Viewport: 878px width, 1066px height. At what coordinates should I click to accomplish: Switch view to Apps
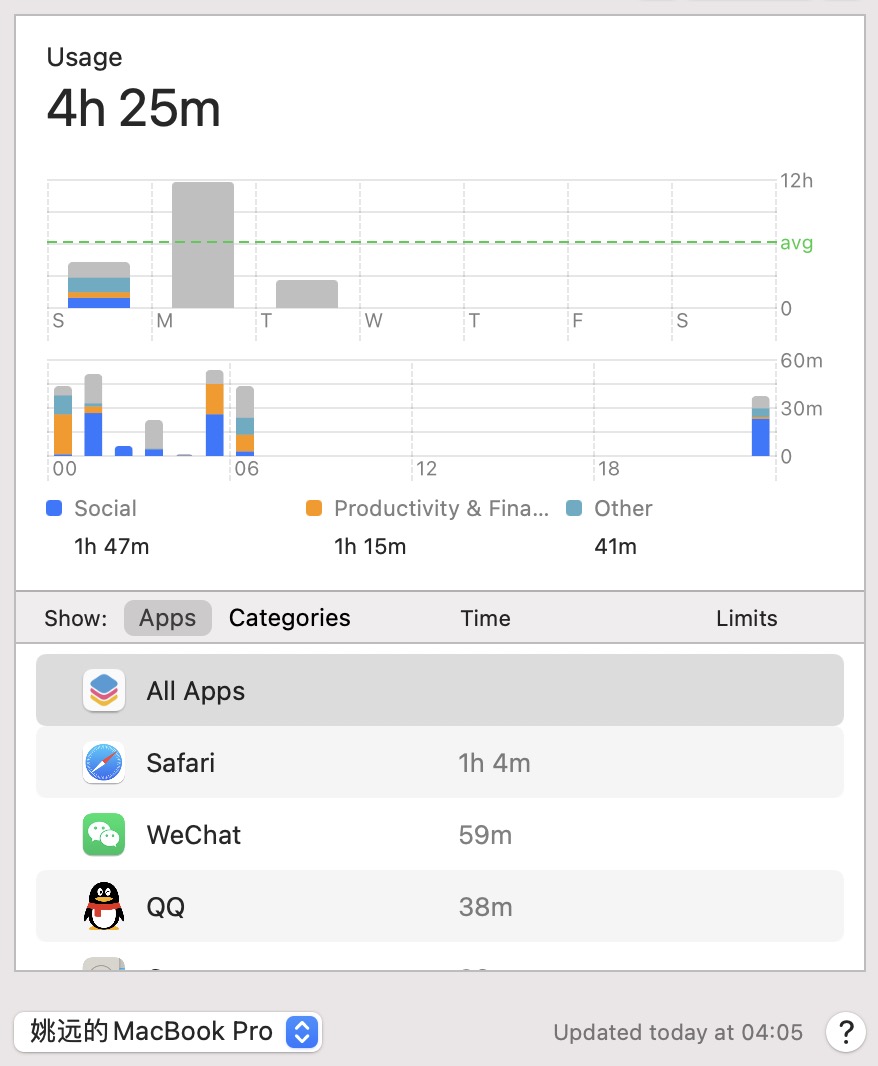(167, 618)
